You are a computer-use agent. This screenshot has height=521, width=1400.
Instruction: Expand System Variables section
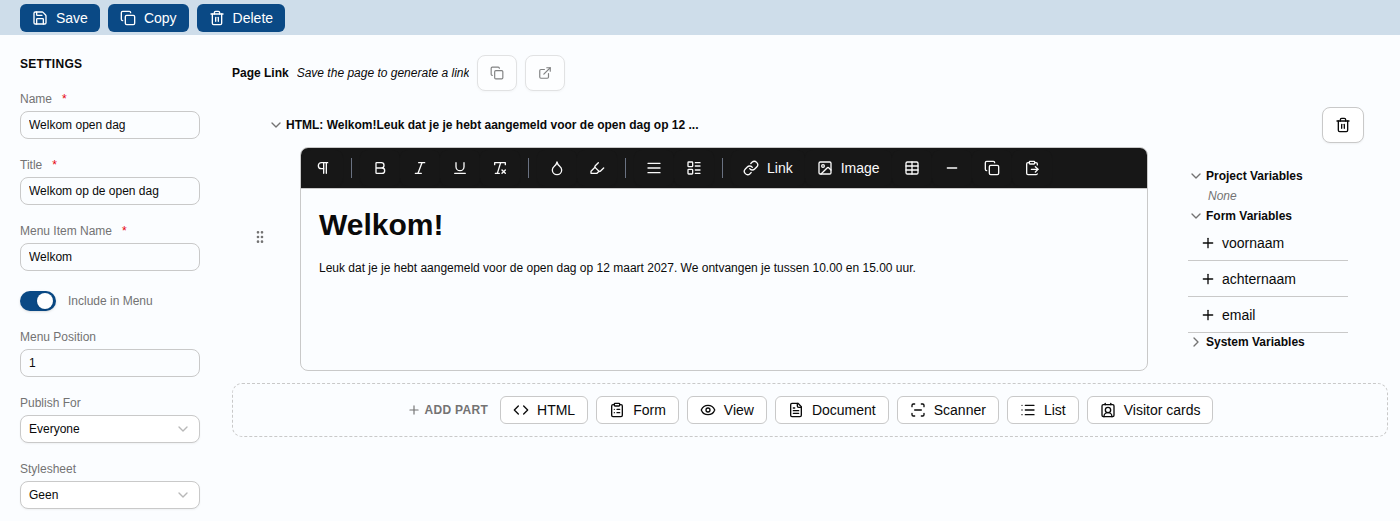1196,342
